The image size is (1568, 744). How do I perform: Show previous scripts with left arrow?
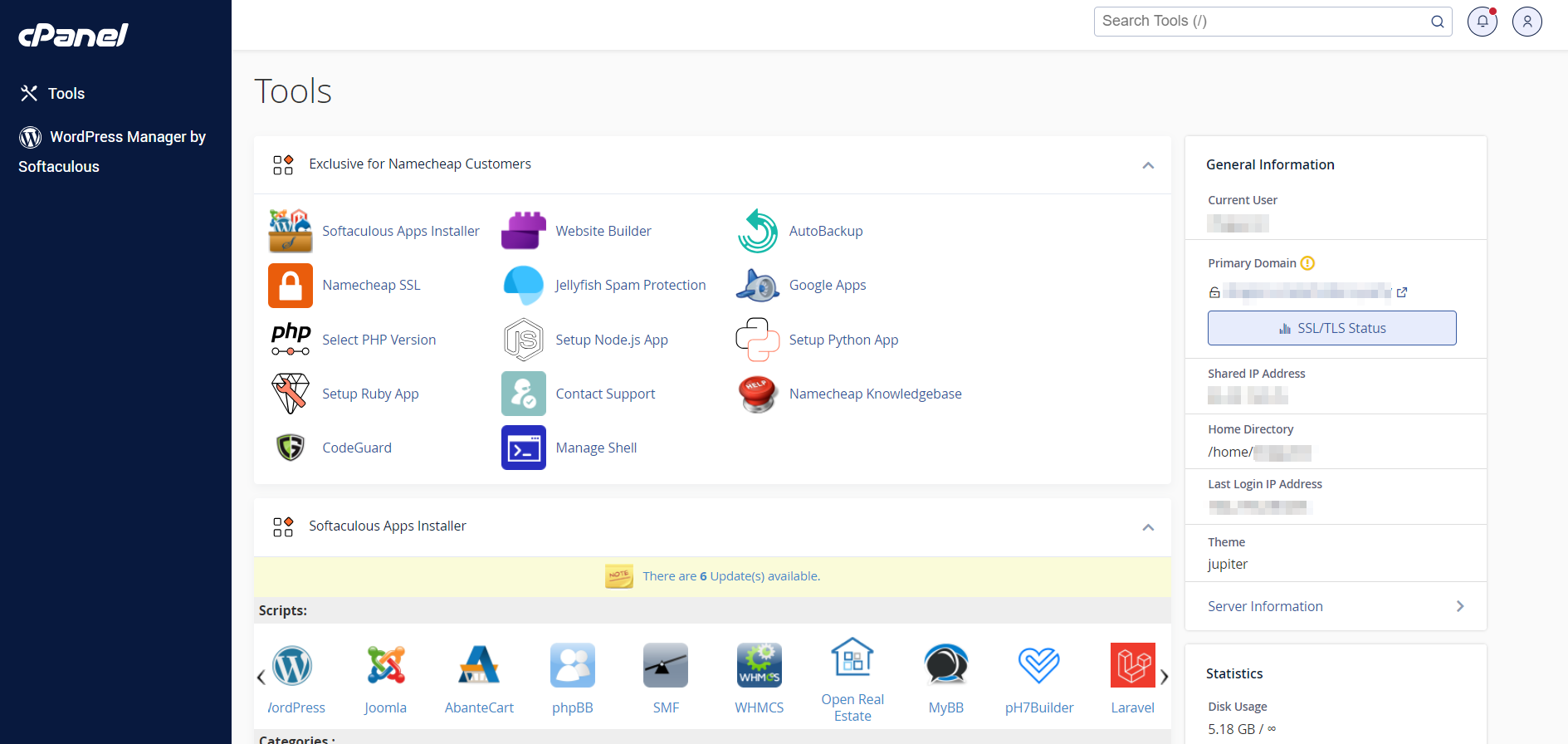point(261,677)
